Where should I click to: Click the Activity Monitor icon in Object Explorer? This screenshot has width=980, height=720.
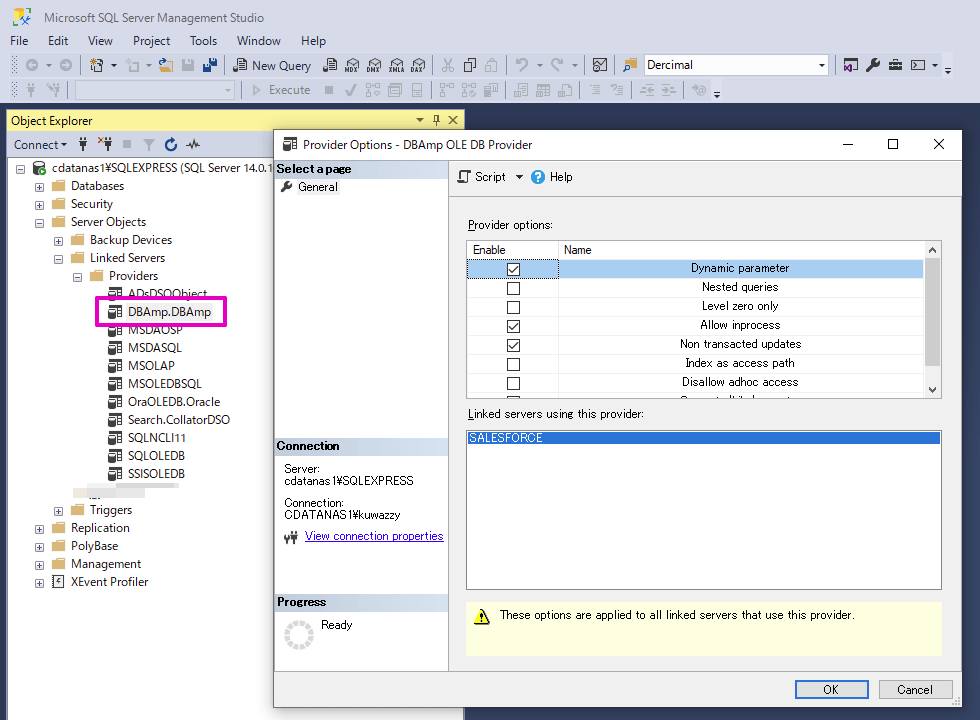pyautogui.click(x=193, y=145)
